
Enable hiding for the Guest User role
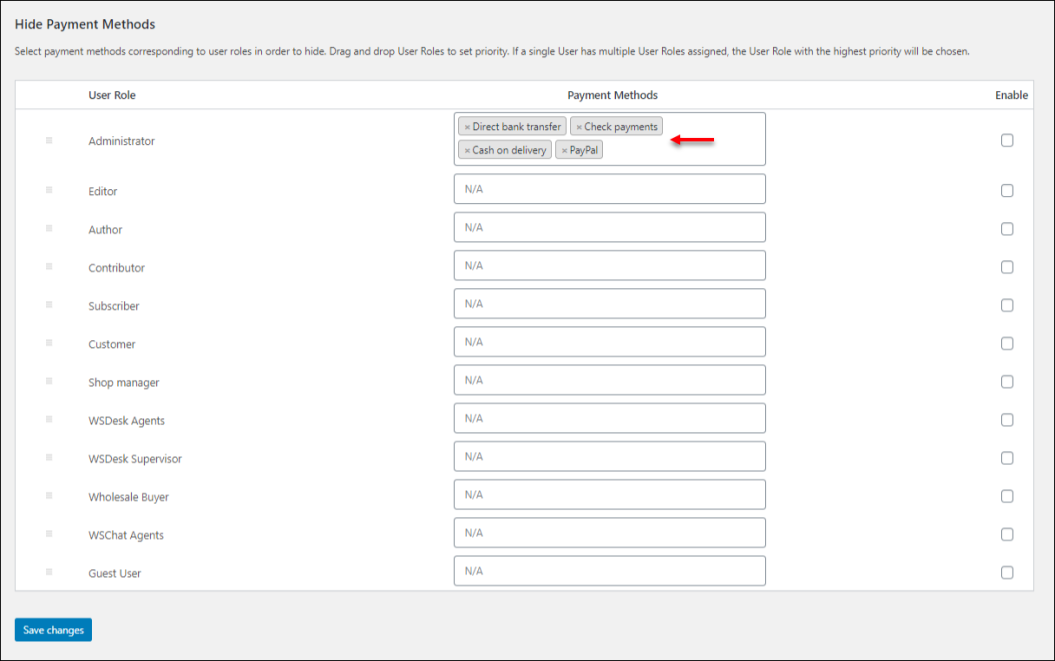point(1007,571)
